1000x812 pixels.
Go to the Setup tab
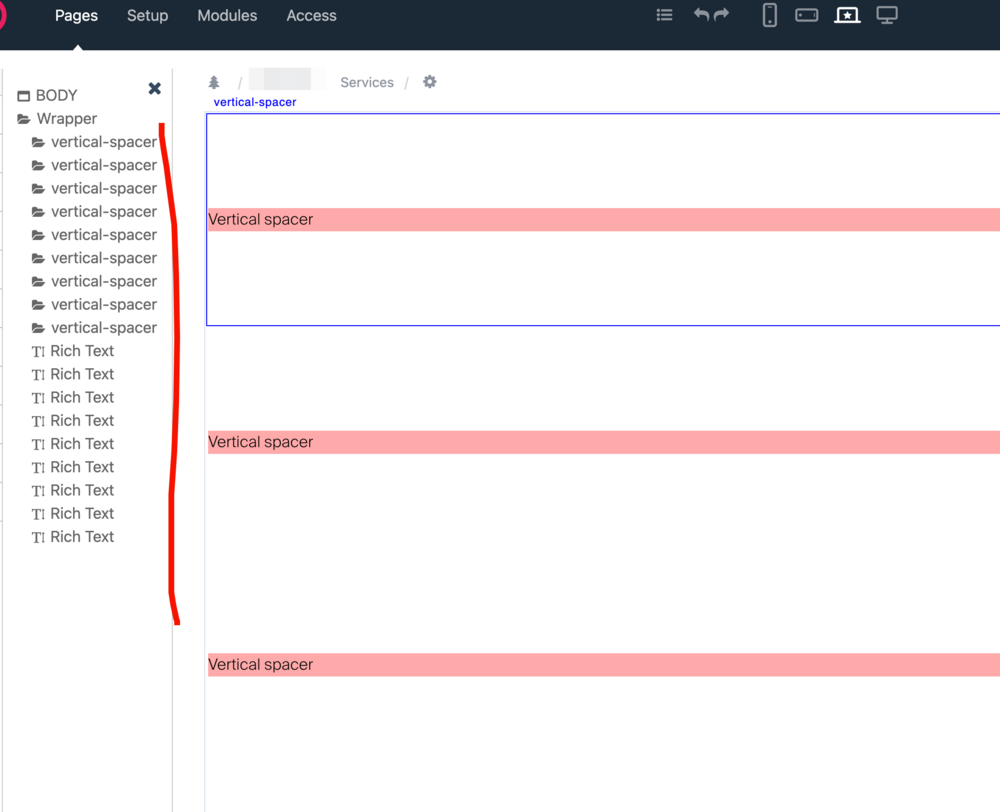(x=147, y=16)
